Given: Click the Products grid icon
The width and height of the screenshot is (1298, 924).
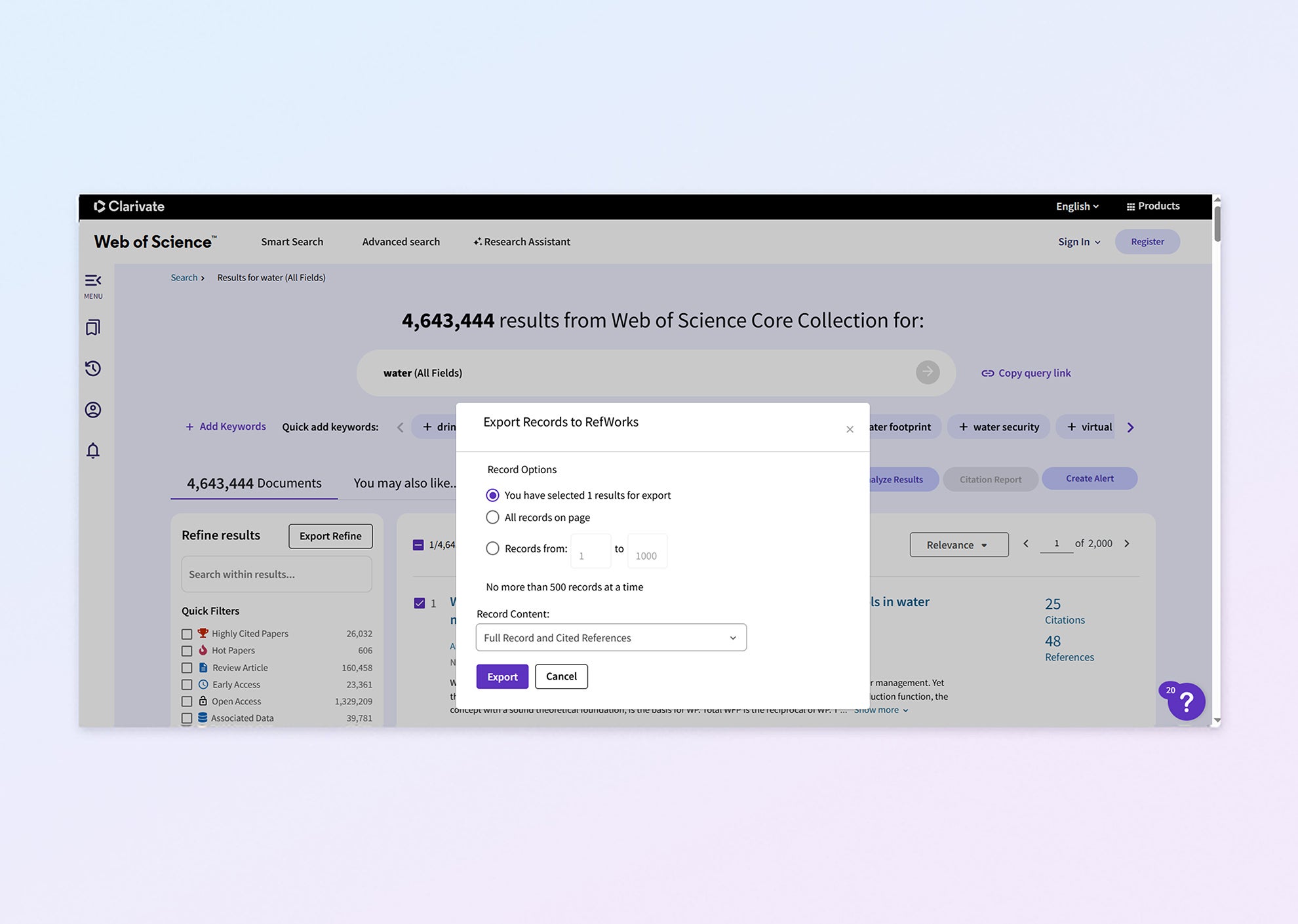Looking at the screenshot, I should pos(1130,206).
